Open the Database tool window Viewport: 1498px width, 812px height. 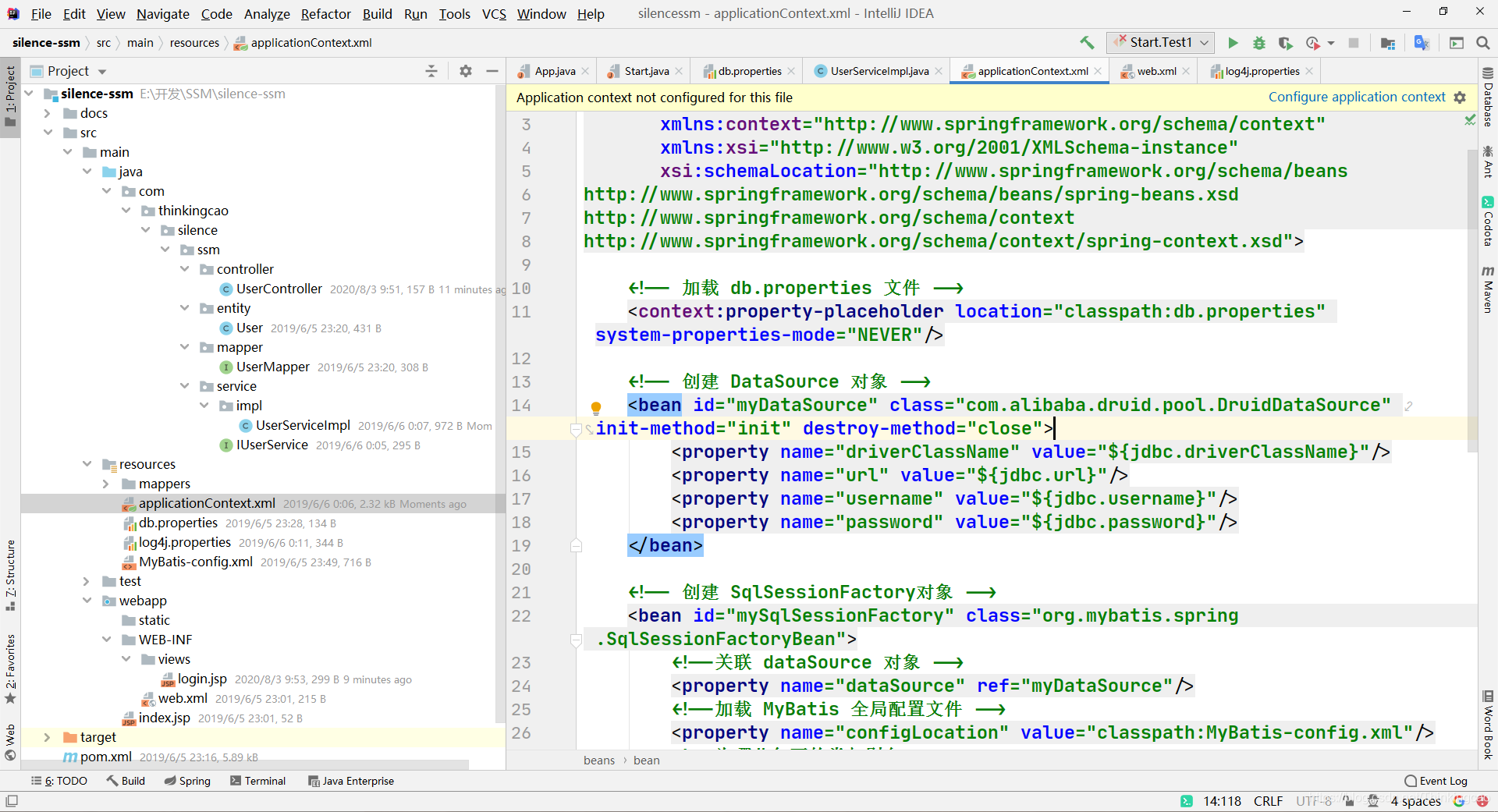tap(1488, 97)
